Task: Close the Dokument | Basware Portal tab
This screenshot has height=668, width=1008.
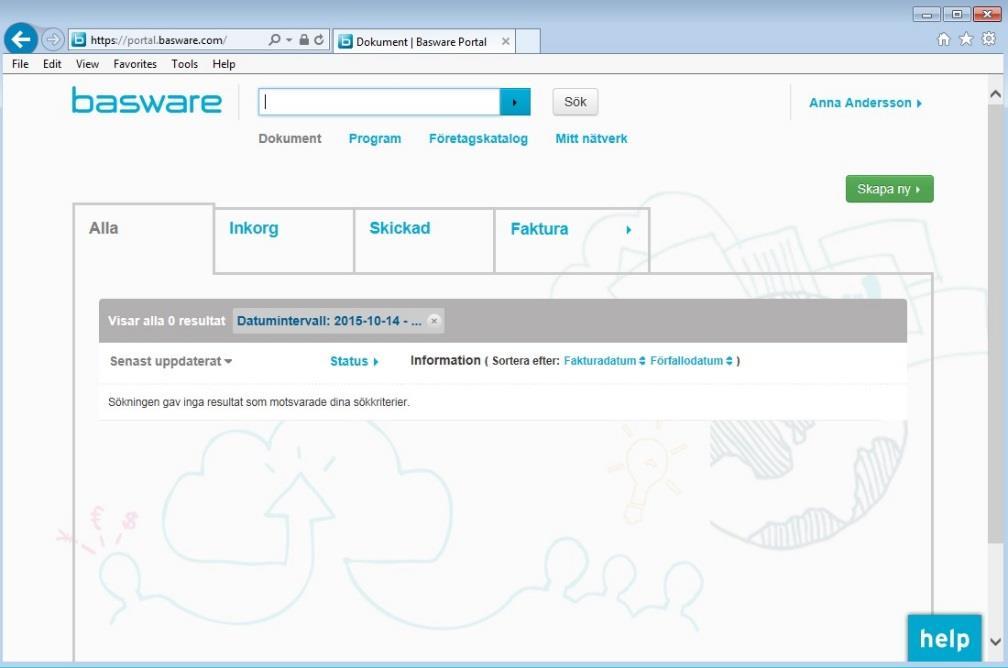Action: pos(506,41)
